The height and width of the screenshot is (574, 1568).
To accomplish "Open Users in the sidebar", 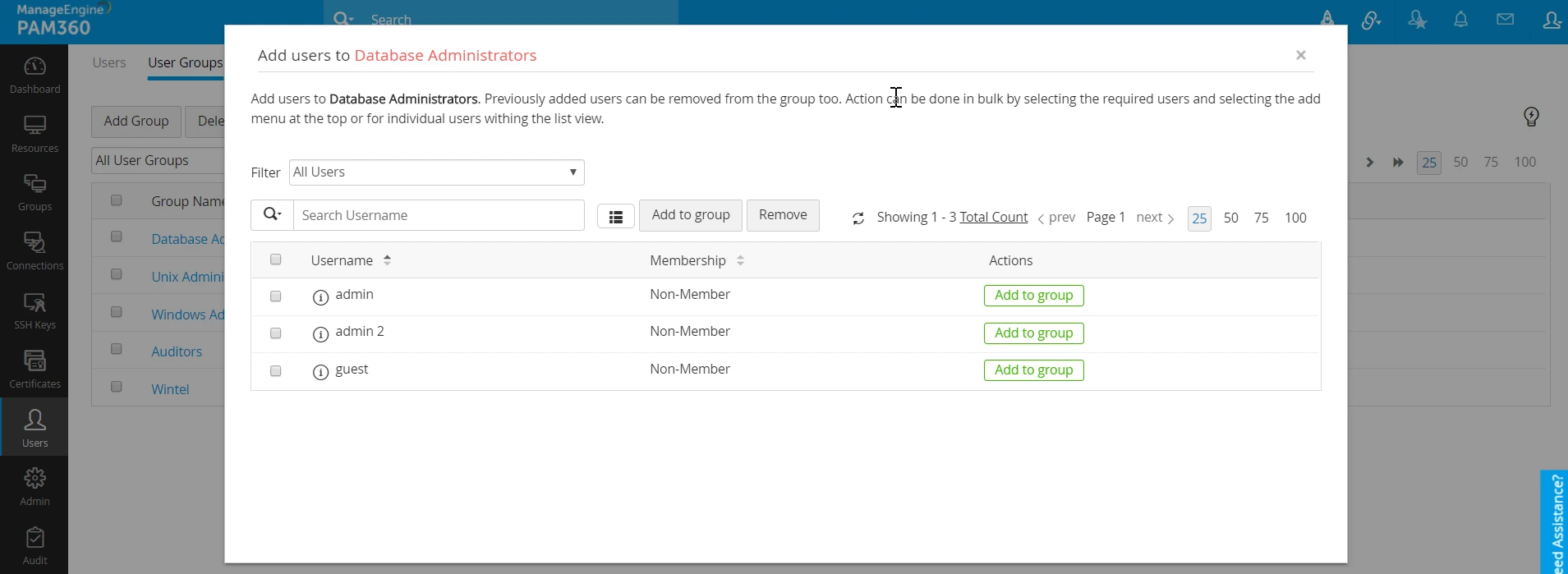I will pos(34,427).
